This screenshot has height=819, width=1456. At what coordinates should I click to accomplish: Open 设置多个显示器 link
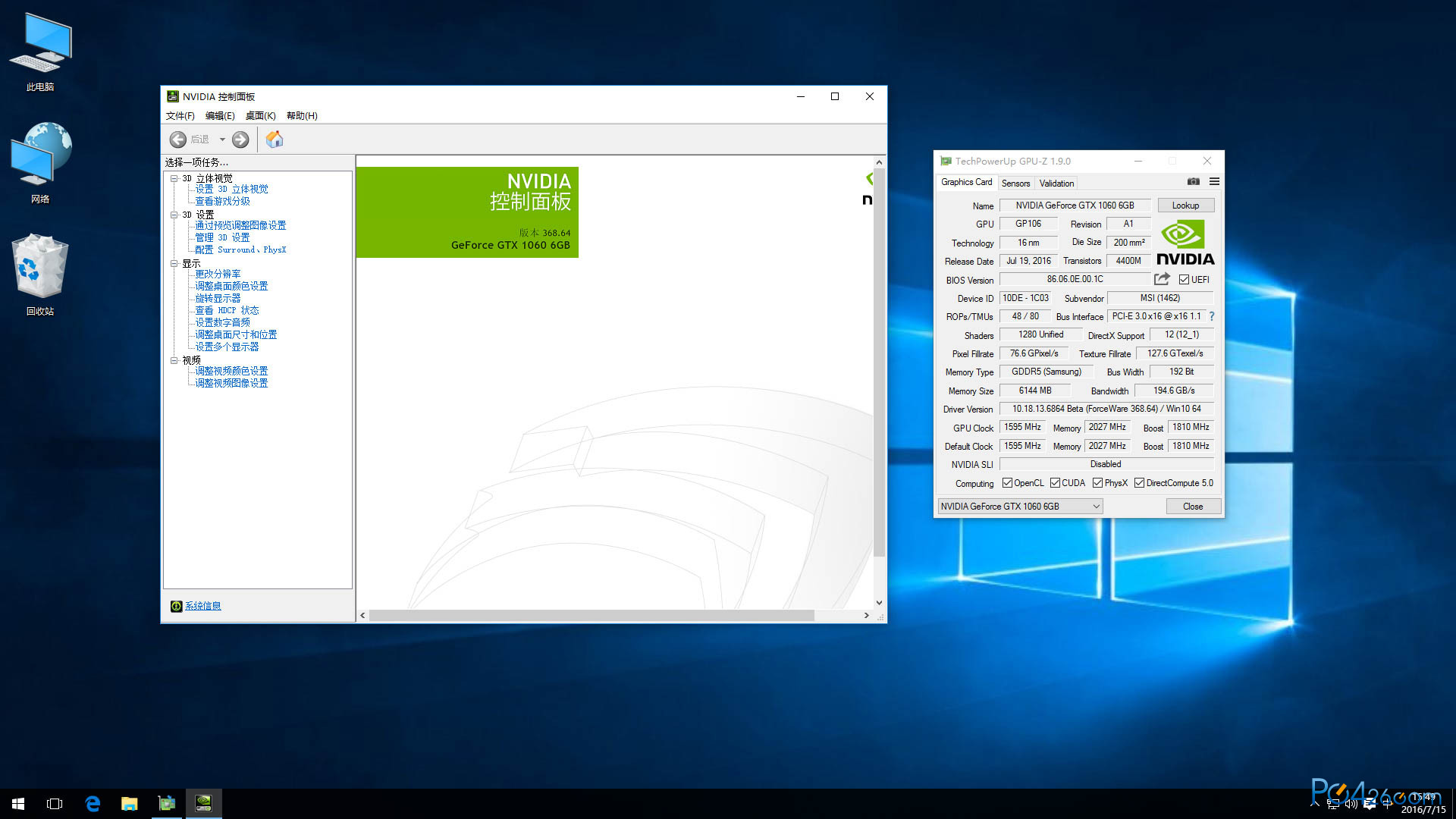coord(227,347)
